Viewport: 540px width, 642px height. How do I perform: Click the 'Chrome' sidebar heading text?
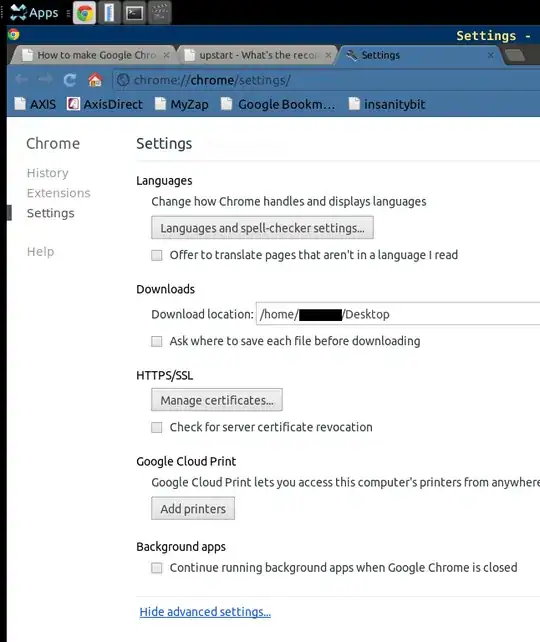[53, 144]
